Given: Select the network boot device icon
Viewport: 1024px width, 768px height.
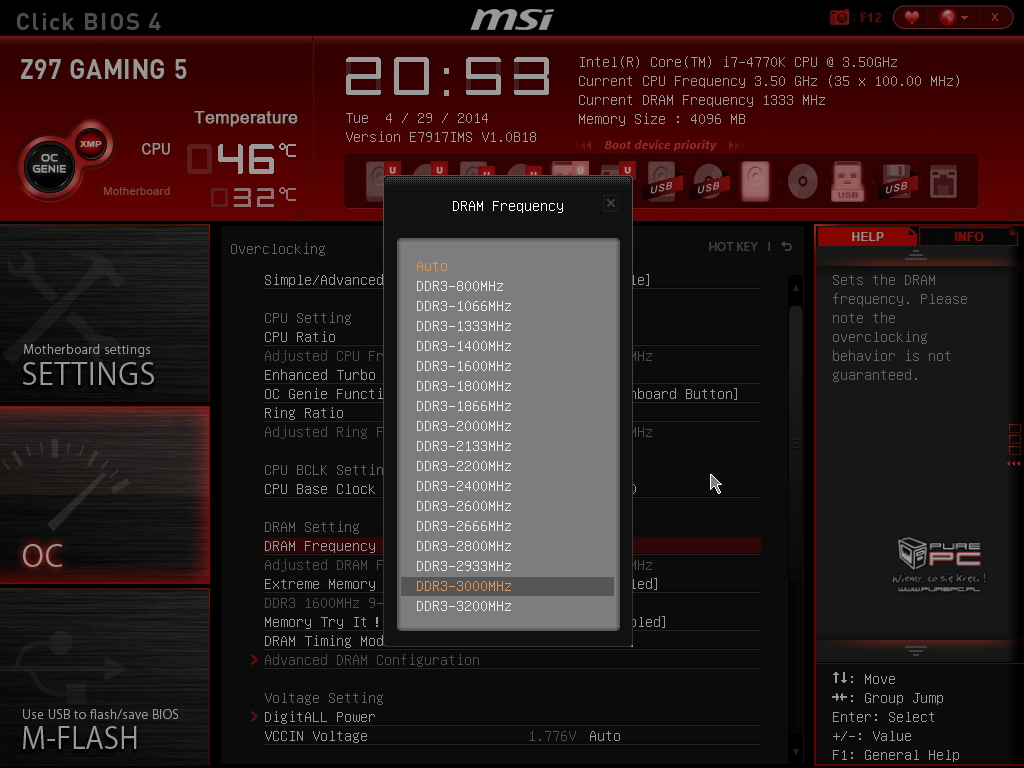Looking at the screenshot, I should click(943, 181).
